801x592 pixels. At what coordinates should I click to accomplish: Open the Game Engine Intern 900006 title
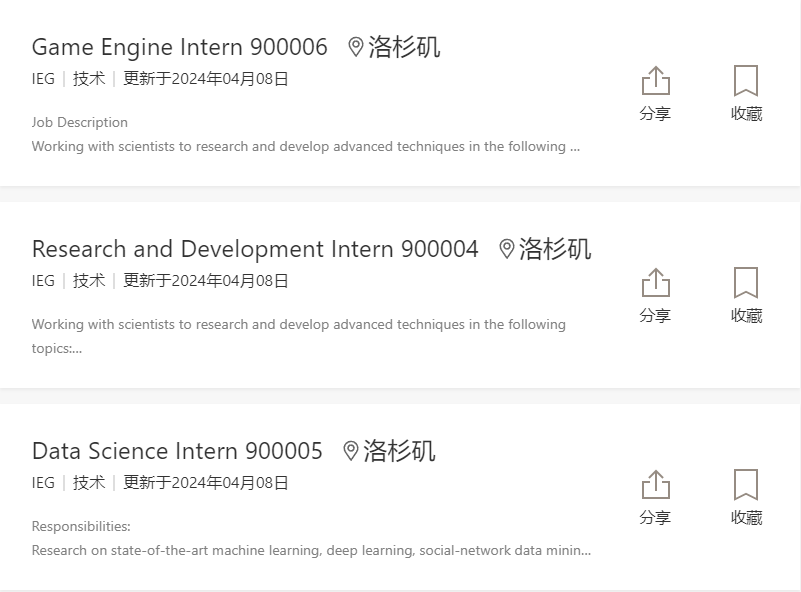[179, 48]
